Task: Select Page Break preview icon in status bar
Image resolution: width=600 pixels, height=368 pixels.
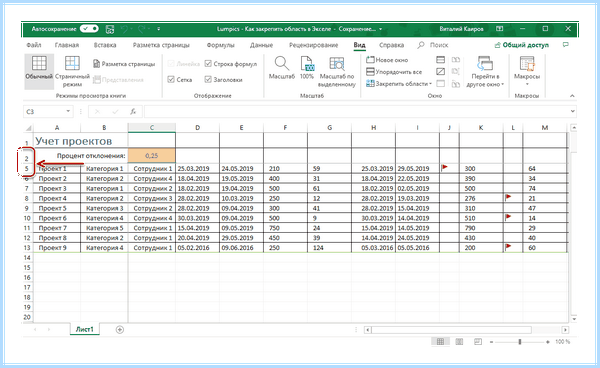Action: pos(478,342)
